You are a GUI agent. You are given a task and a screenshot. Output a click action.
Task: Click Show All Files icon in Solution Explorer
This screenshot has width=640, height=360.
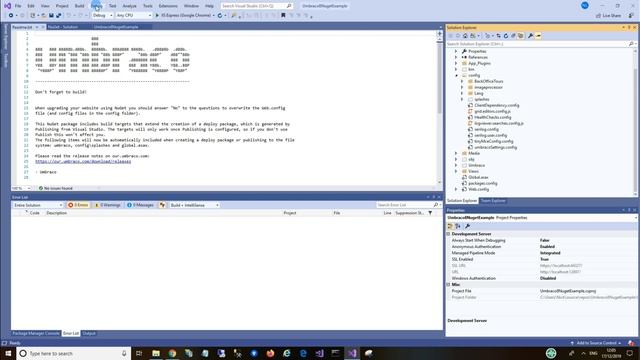[520, 36]
